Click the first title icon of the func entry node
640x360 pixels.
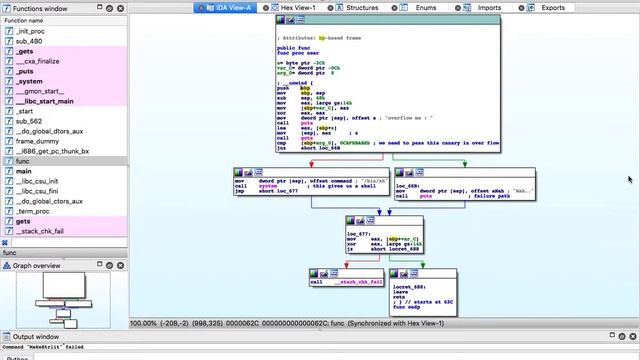pos(280,20)
